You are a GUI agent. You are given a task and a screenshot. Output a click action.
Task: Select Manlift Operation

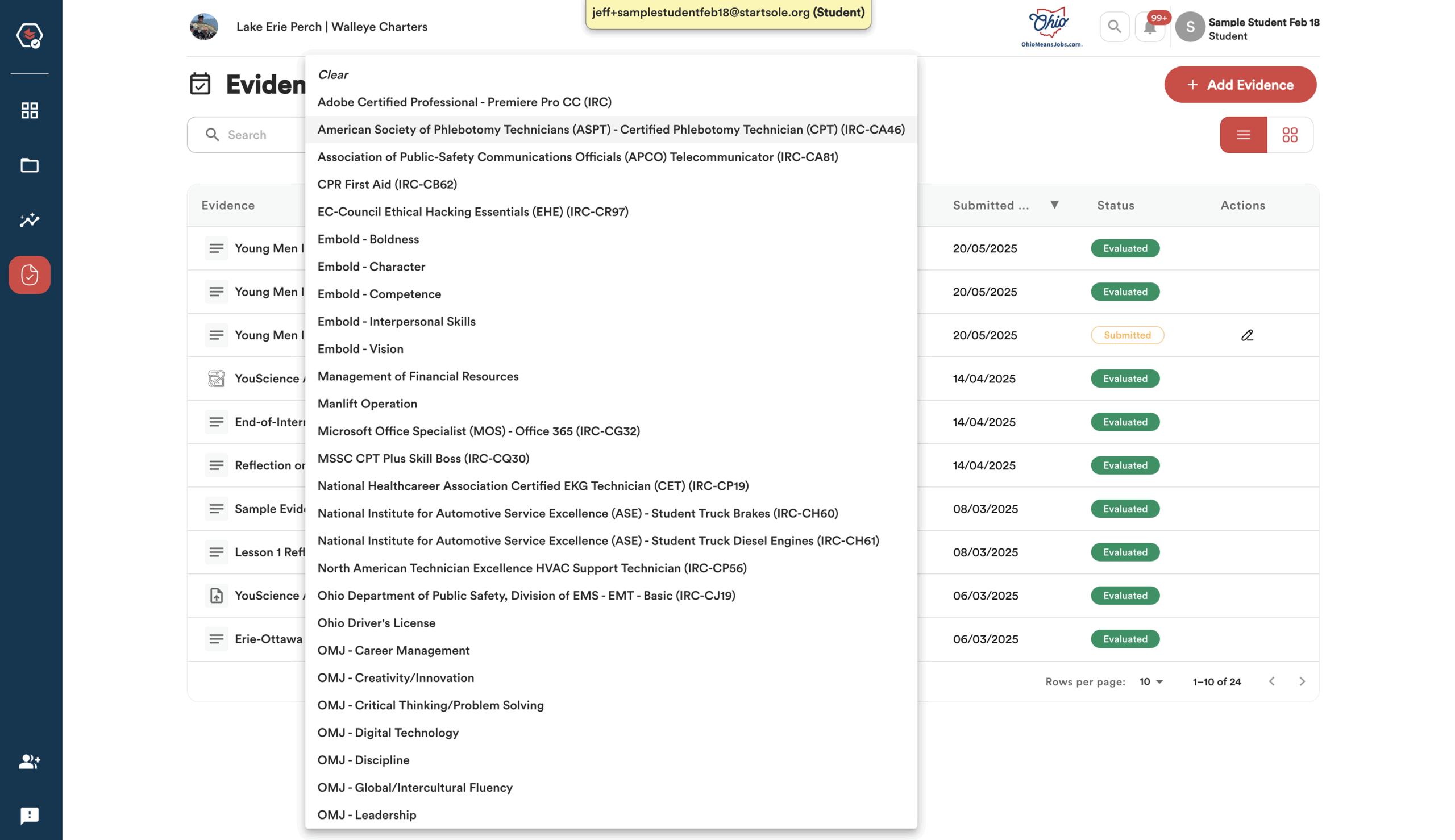coord(611,404)
